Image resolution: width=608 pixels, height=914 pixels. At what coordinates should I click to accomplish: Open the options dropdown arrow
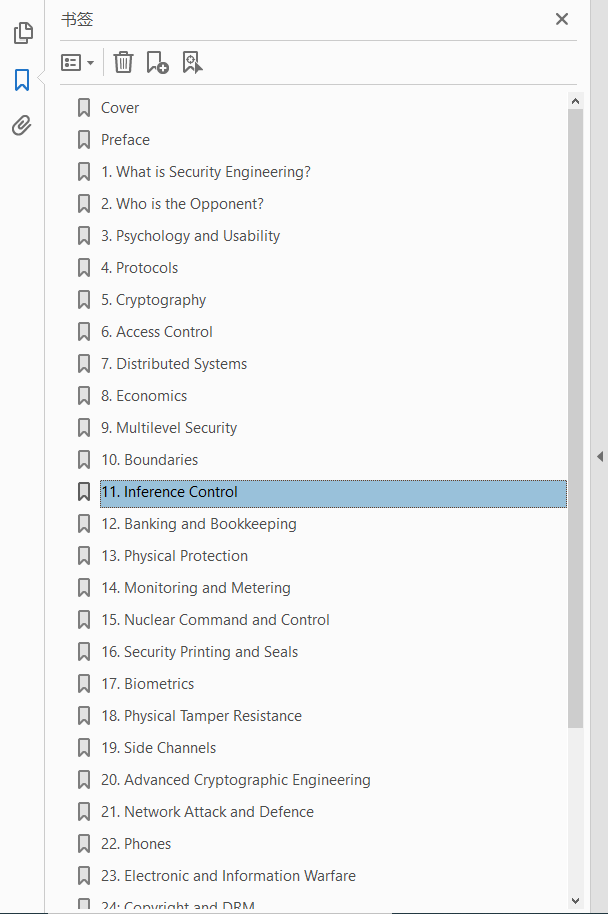(x=89, y=62)
